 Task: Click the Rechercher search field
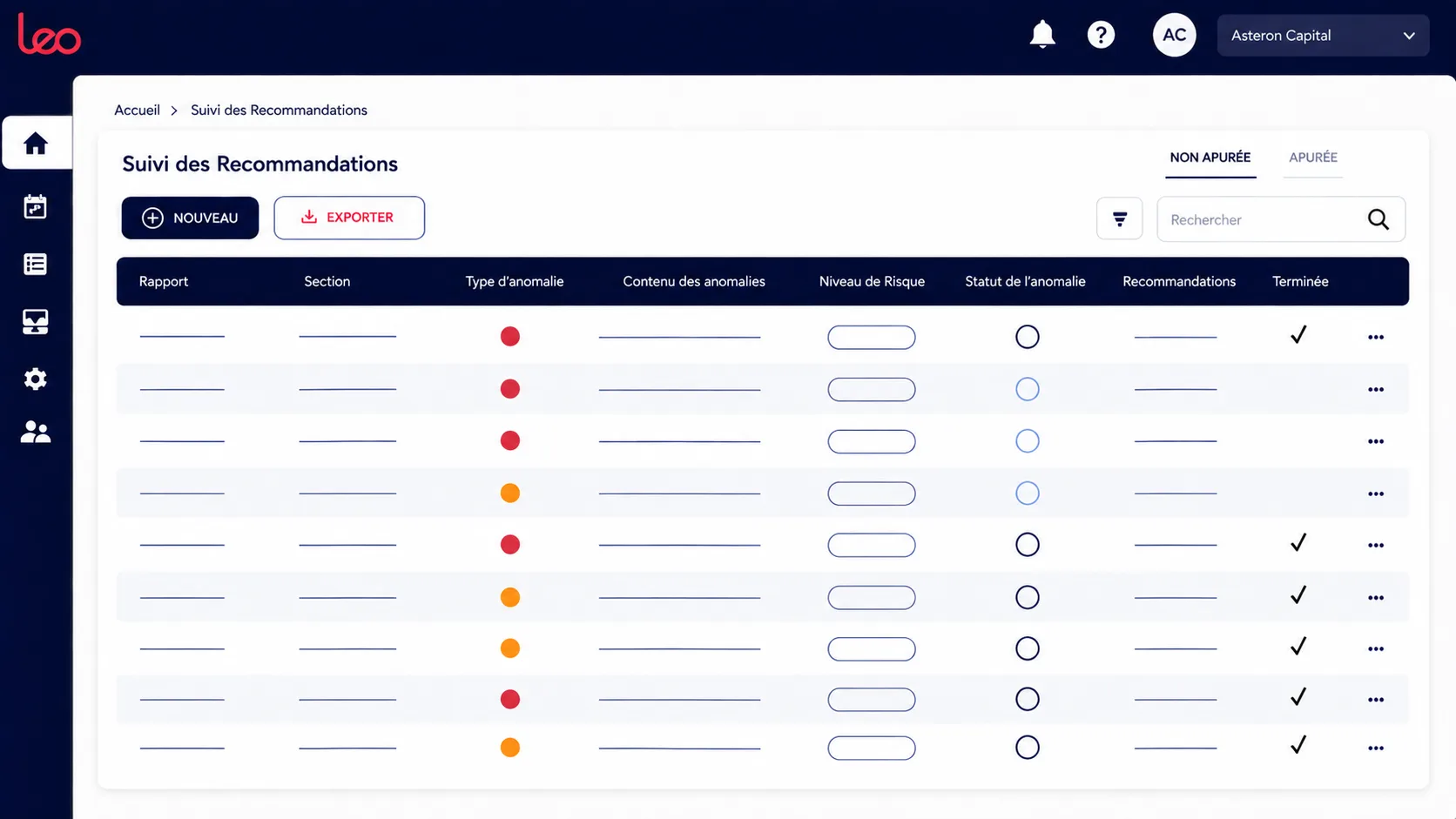(1263, 219)
